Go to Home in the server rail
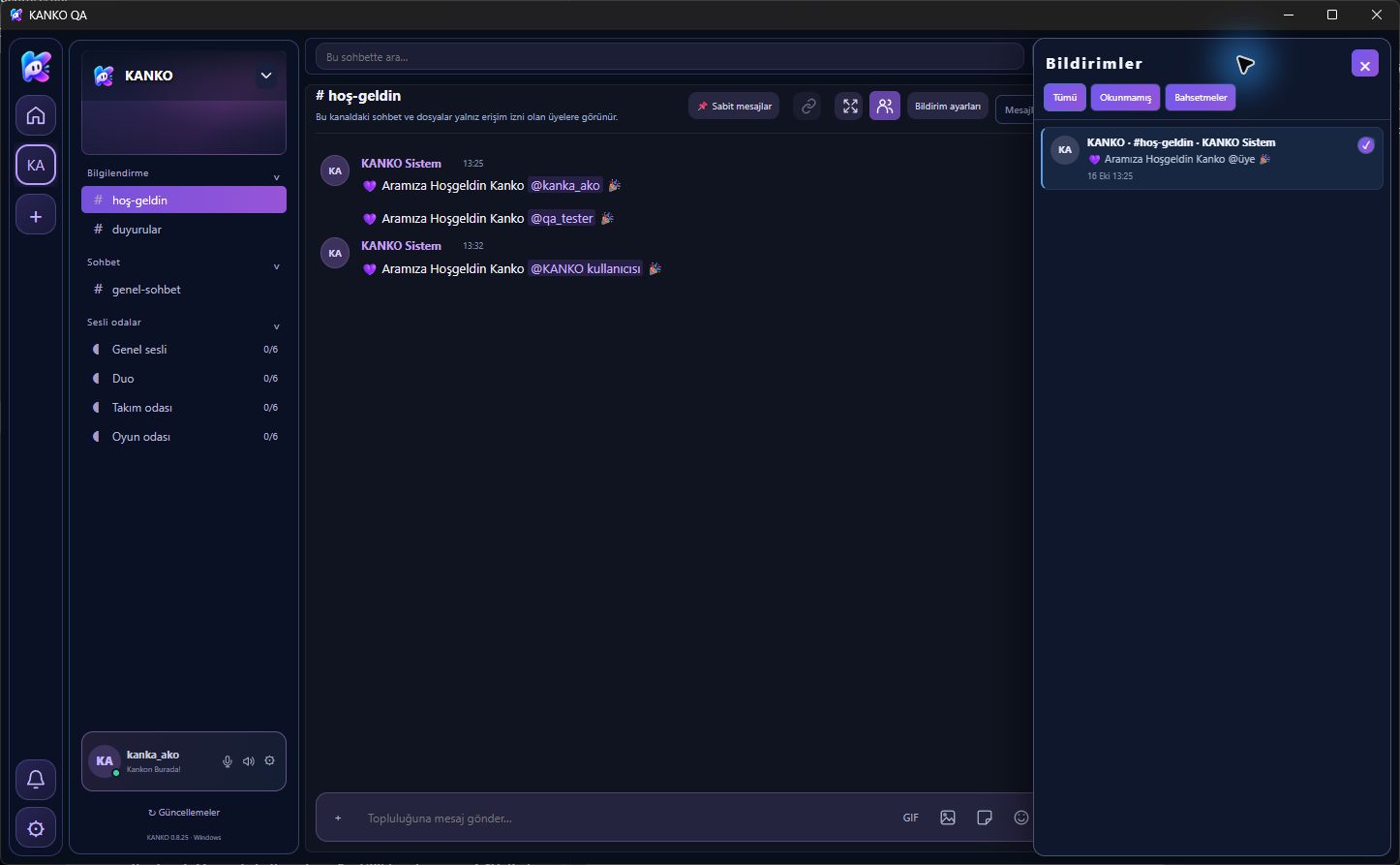This screenshot has width=1400, height=865. (x=36, y=115)
